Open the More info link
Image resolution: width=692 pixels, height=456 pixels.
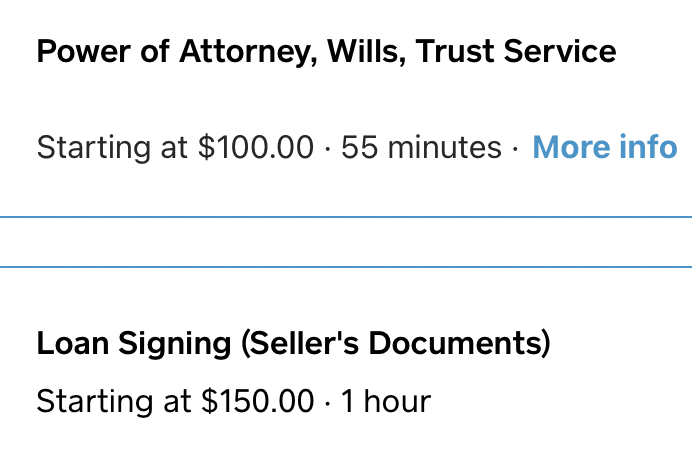click(604, 147)
